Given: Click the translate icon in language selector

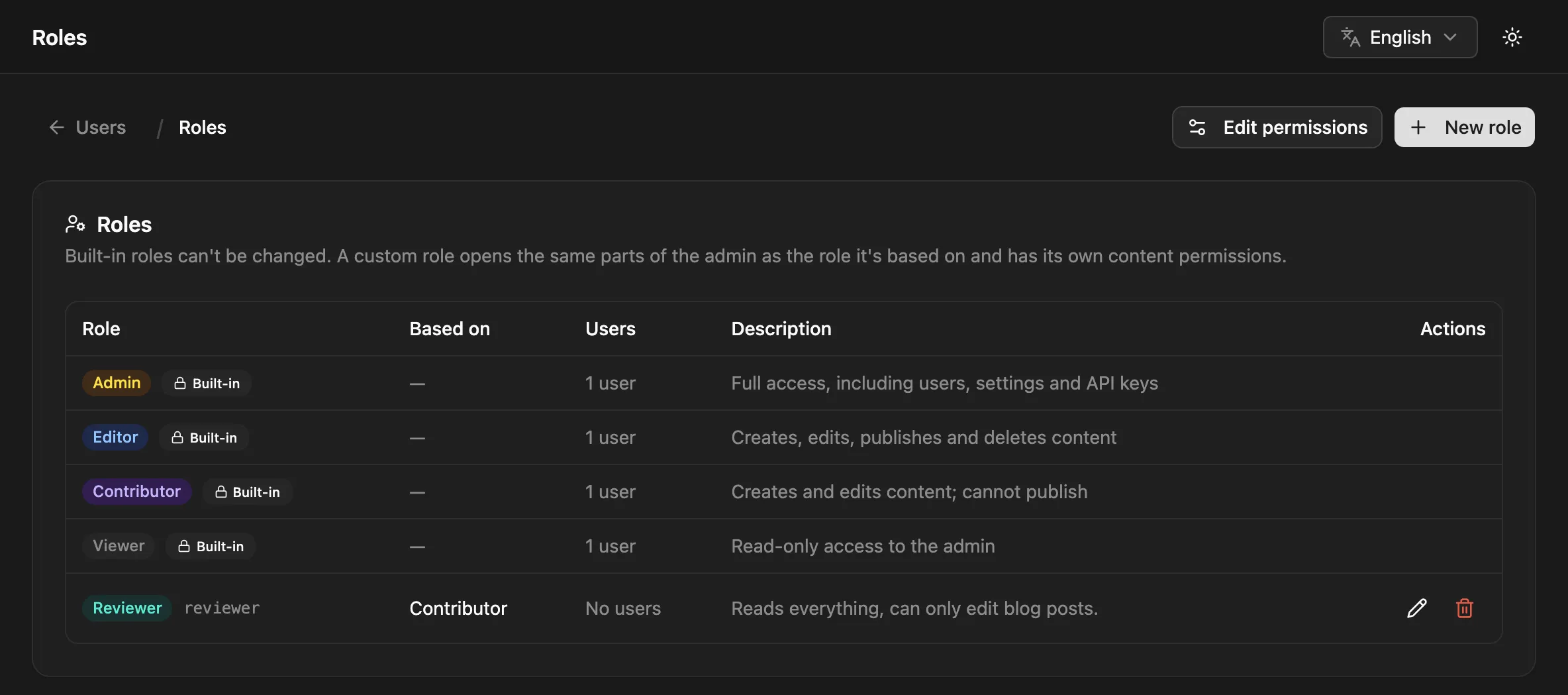Looking at the screenshot, I should point(1351,37).
